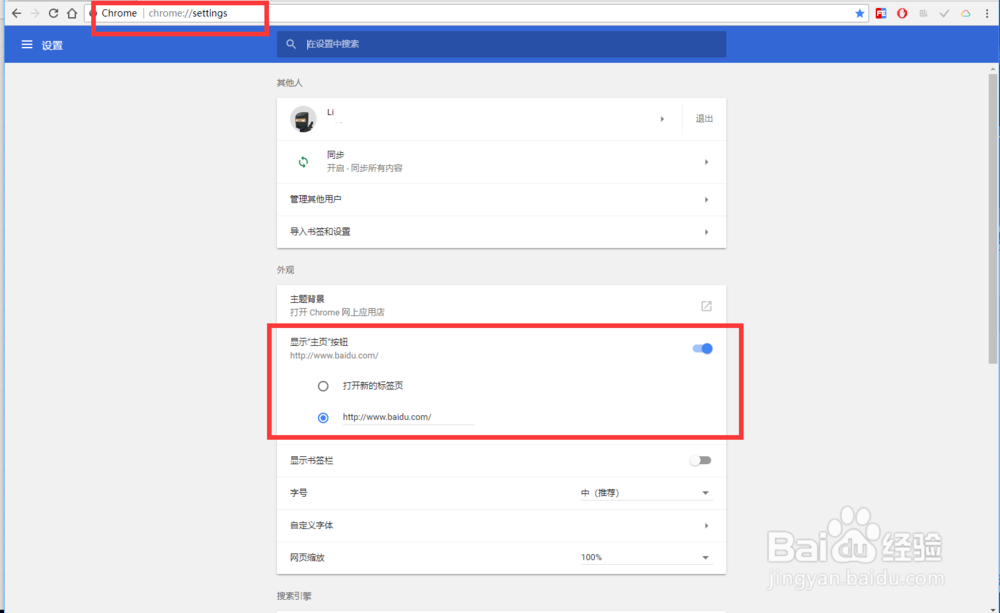
Task: Edit the home page URL text field
Action: (408, 417)
